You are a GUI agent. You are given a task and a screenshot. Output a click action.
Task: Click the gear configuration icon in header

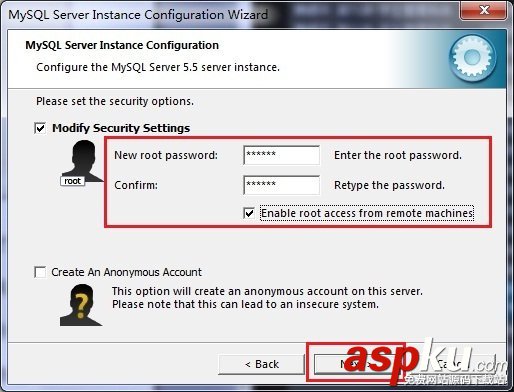pyautogui.click(x=473, y=58)
